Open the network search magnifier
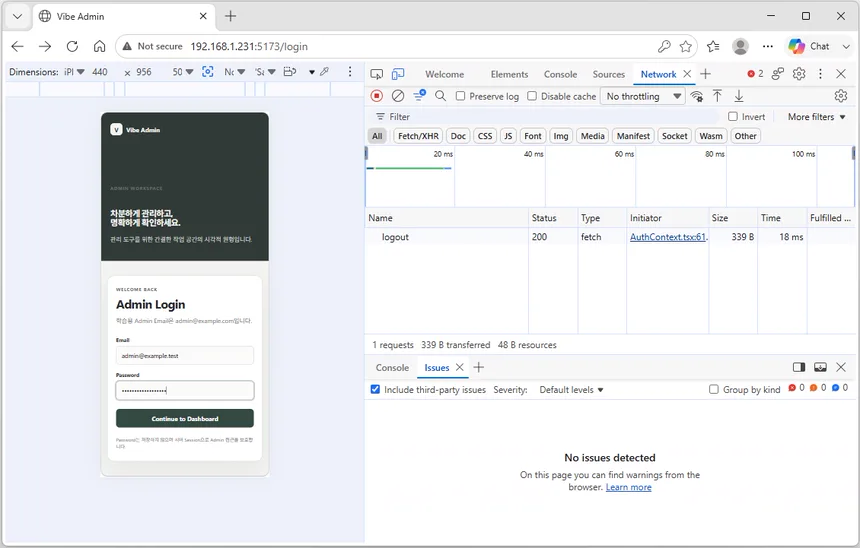The height and width of the screenshot is (548, 860). pyautogui.click(x=440, y=96)
